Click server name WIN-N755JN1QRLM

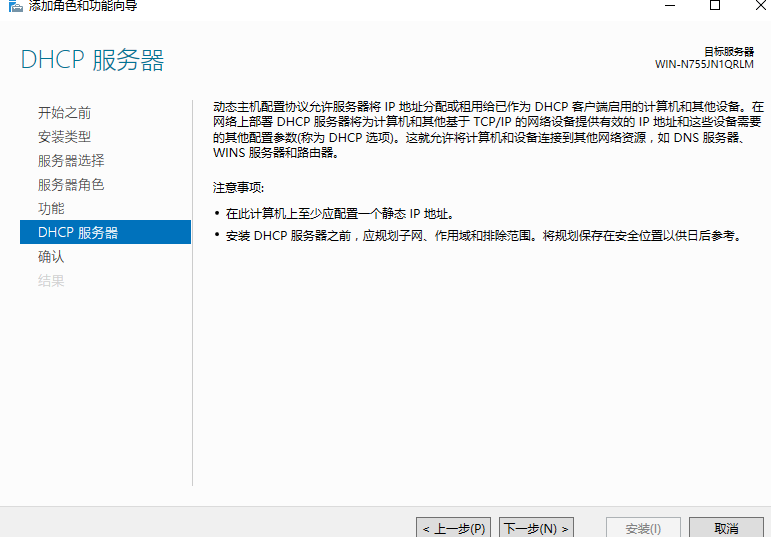704,64
